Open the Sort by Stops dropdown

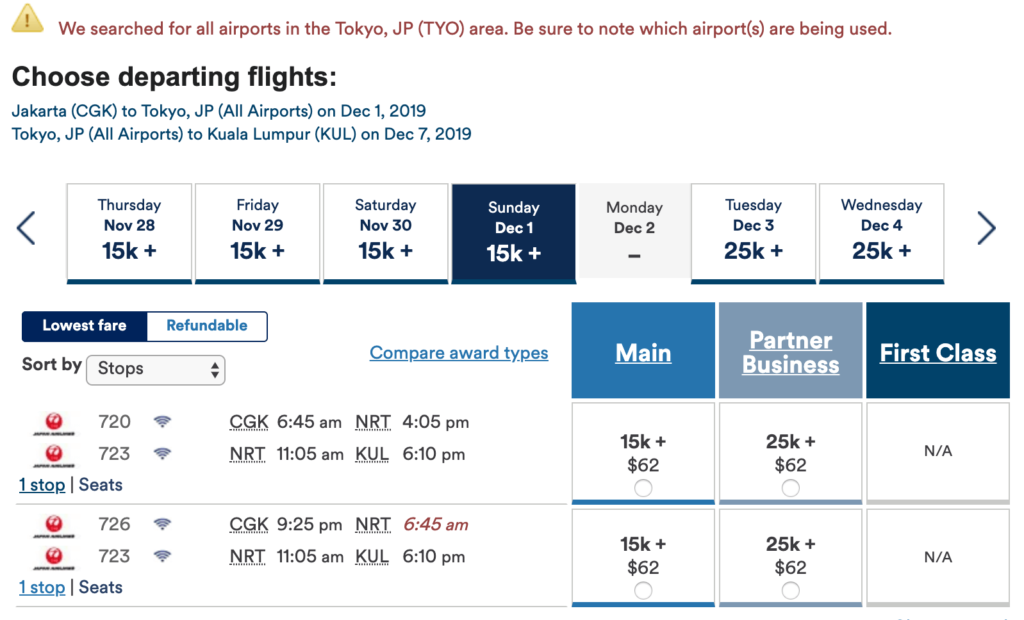pyautogui.click(x=155, y=370)
